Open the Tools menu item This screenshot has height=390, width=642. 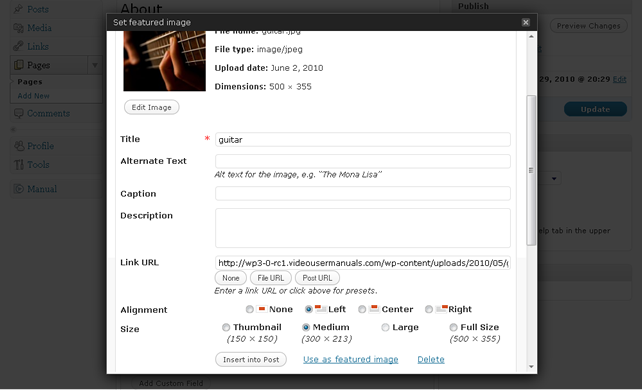click(x=38, y=165)
